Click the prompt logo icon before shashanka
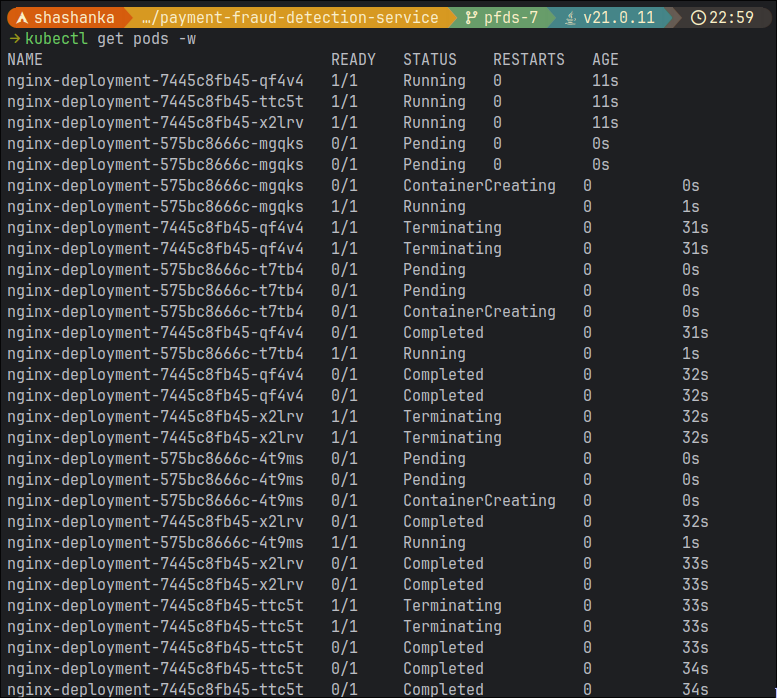 pyautogui.click(x=22, y=18)
